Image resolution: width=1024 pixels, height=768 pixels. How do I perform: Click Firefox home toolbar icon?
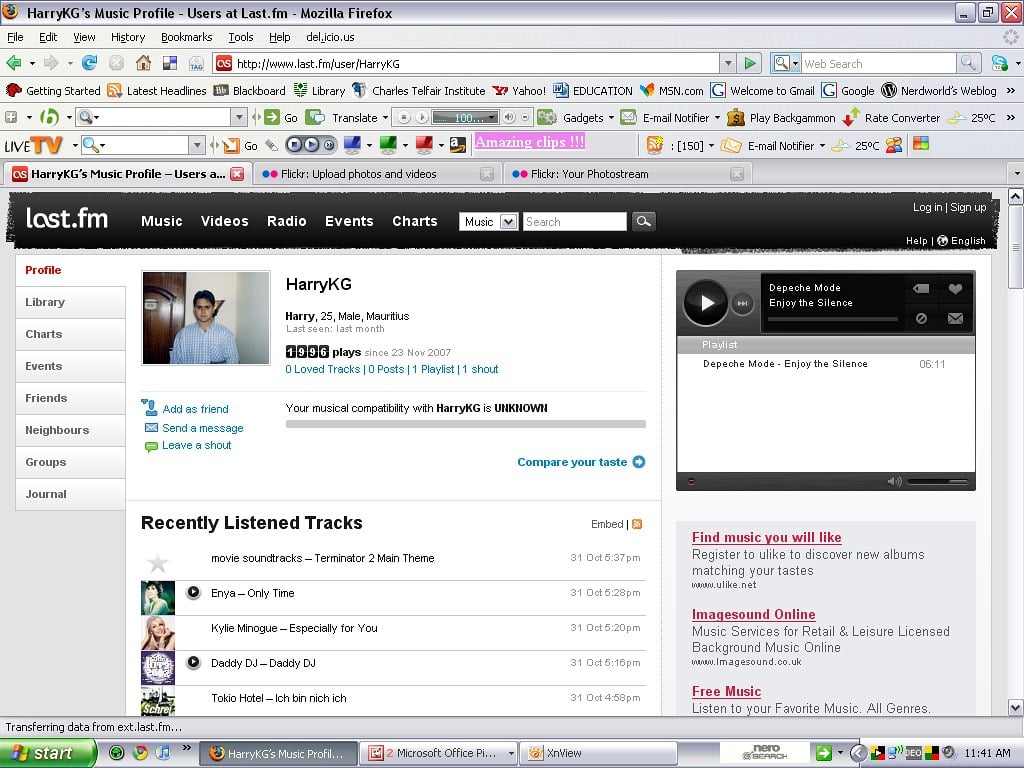pos(143,63)
